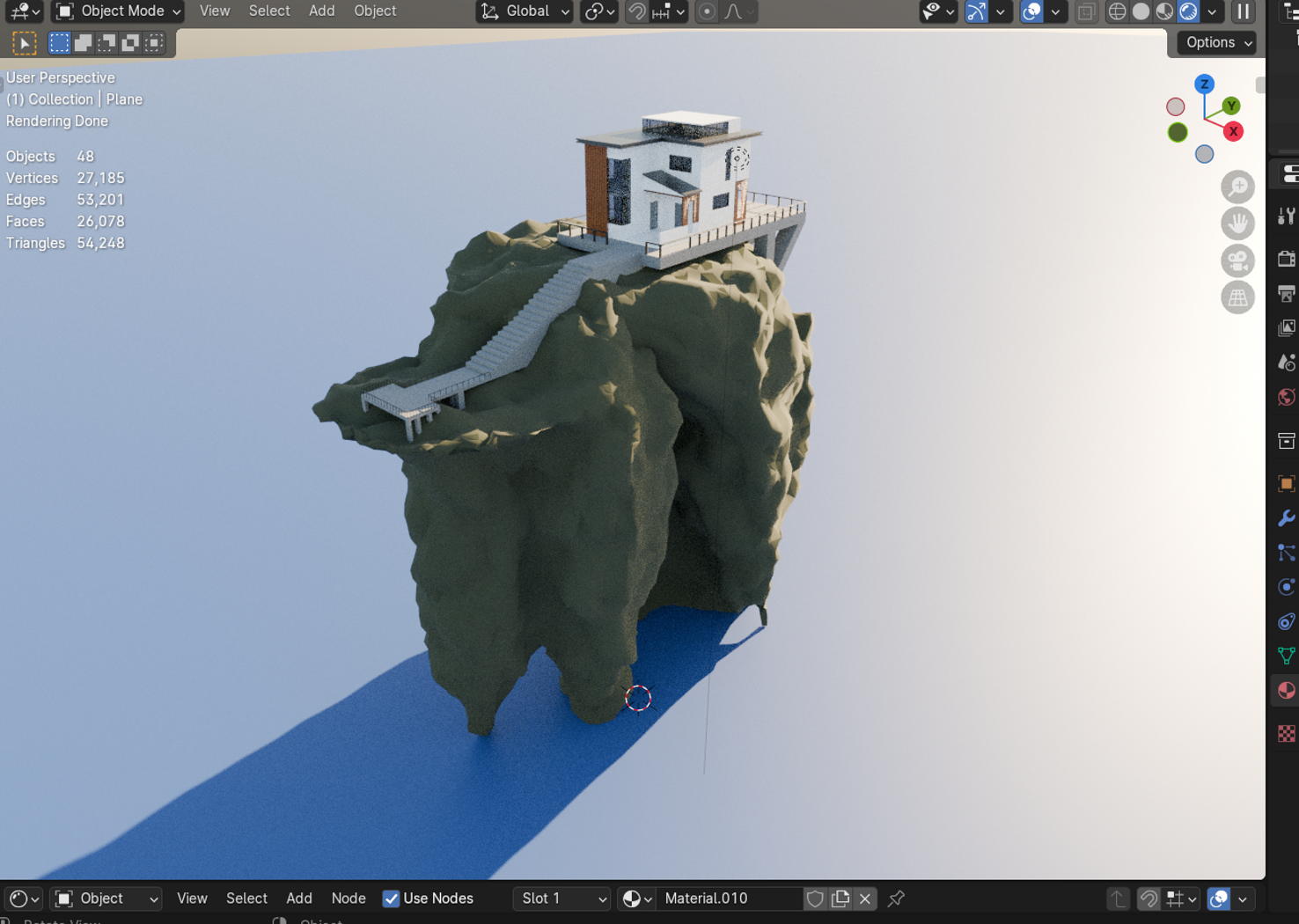Open the Texture properties tab
The width and height of the screenshot is (1299, 924).
click(x=1287, y=733)
